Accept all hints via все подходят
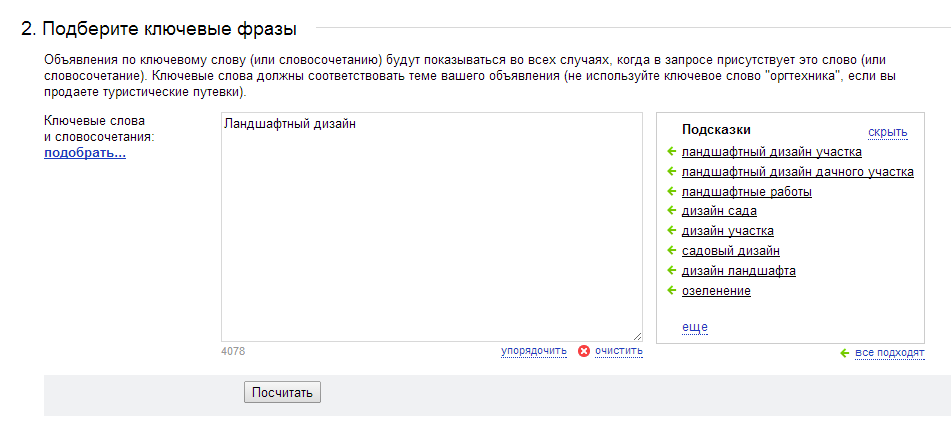 point(890,353)
